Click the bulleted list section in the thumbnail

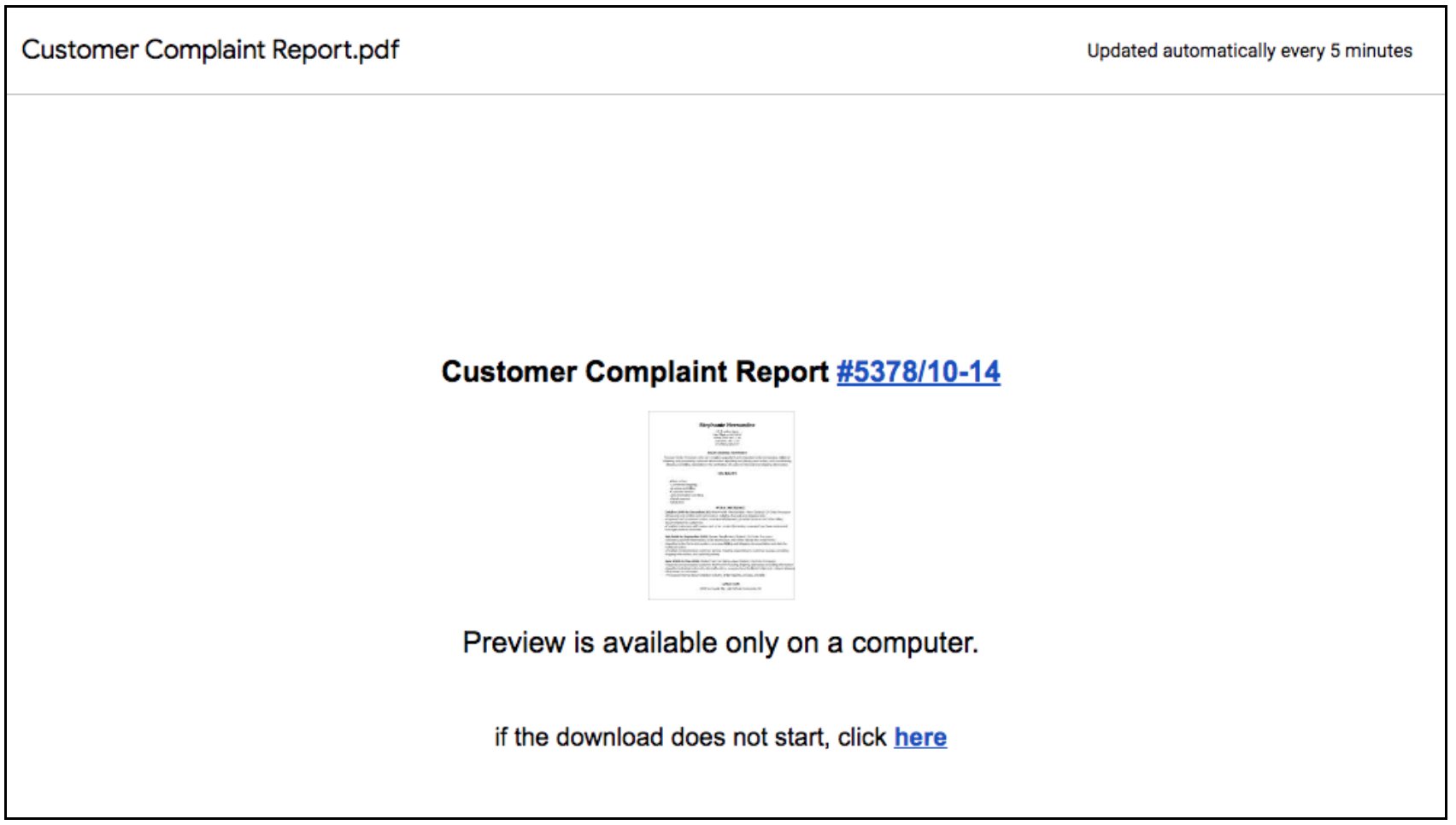point(686,492)
